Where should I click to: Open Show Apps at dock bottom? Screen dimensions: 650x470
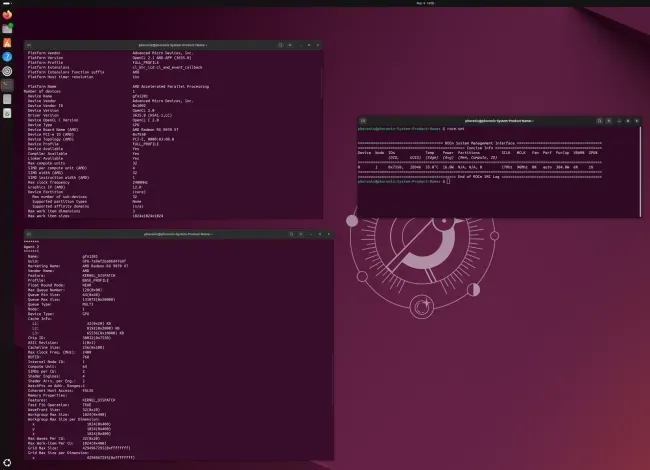pos(7,463)
